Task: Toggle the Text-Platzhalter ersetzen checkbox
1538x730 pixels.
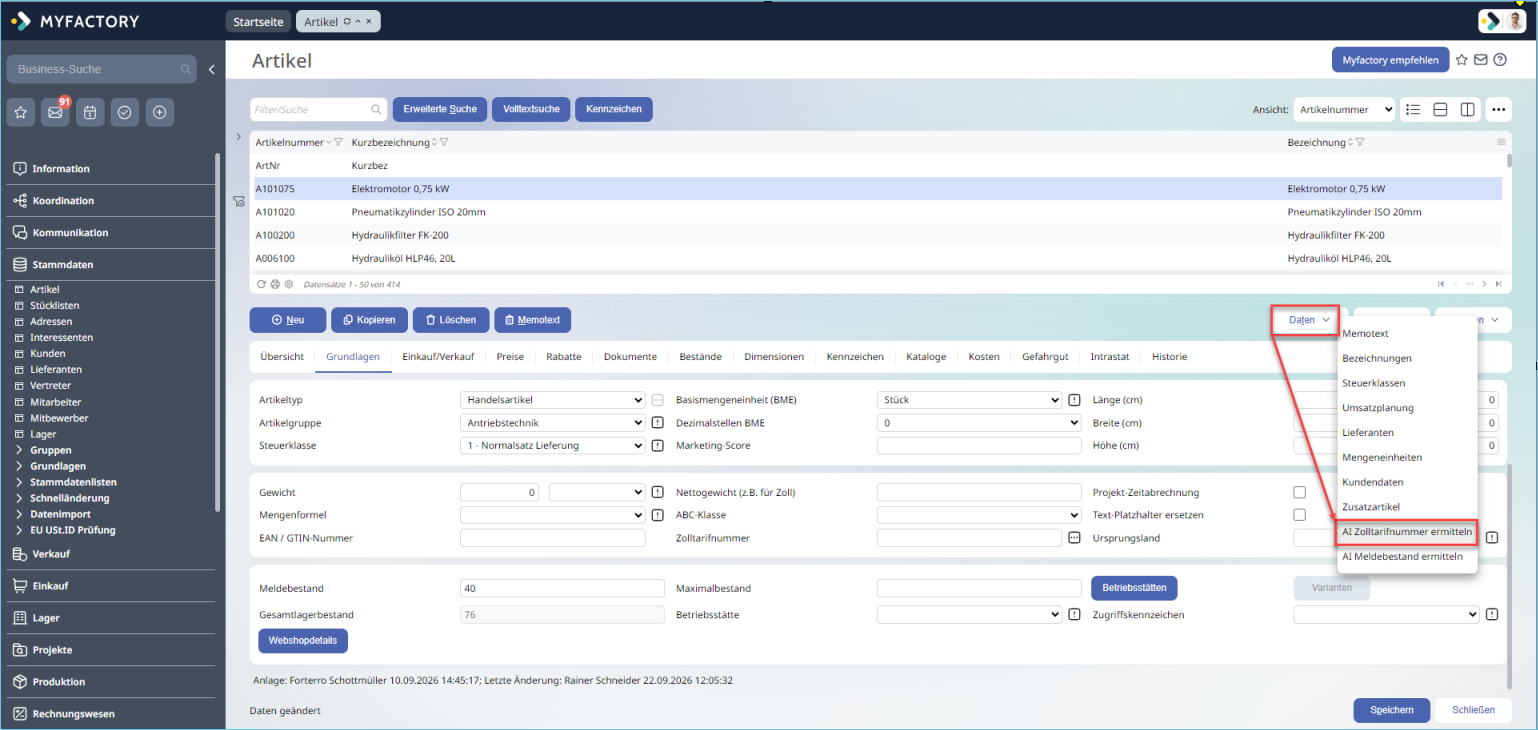Action: click(x=1300, y=515)
